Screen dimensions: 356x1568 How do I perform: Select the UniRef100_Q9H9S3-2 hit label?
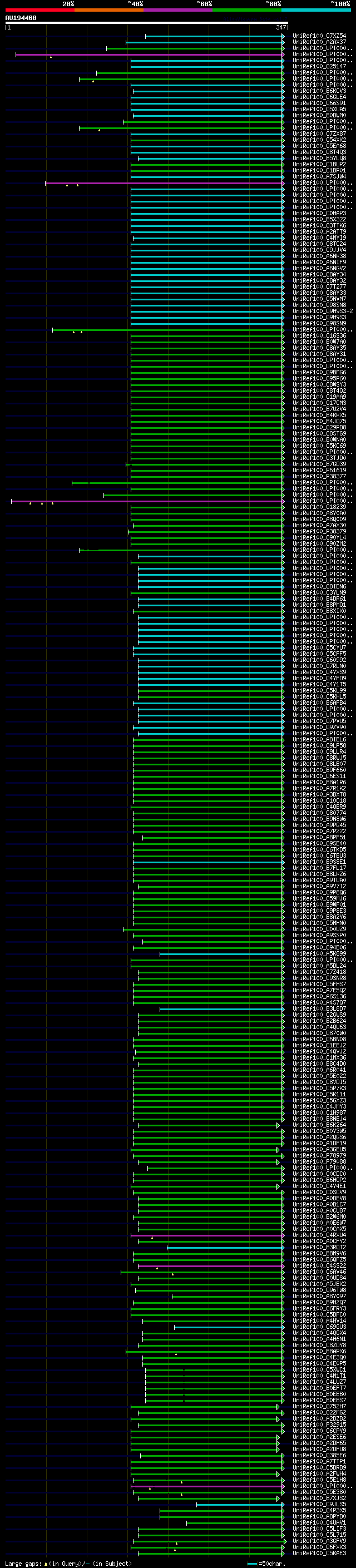click(x=323, y=311)
